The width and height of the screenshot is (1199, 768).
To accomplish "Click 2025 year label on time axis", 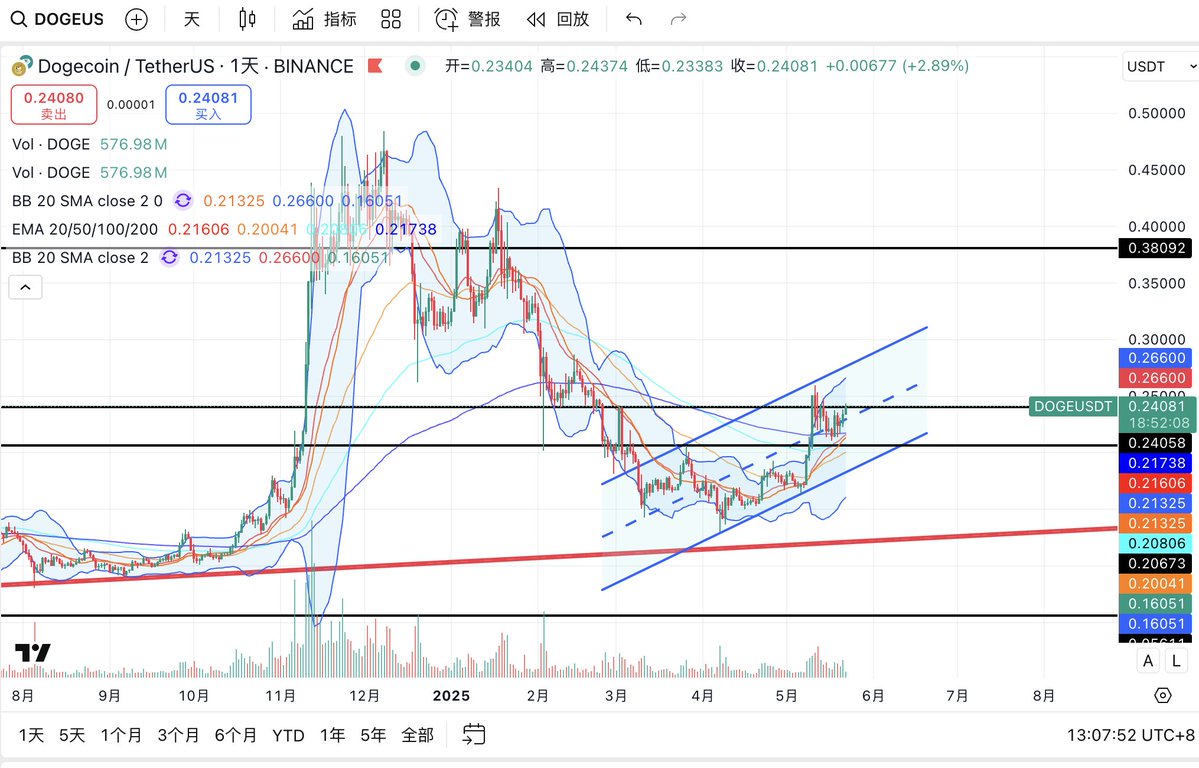I will 450,695.
